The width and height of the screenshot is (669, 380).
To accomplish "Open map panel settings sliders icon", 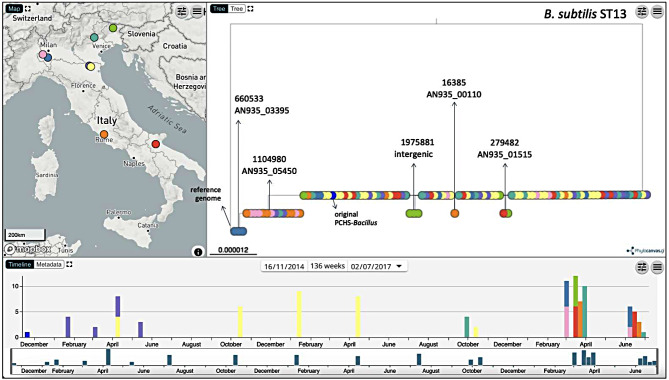I will point(182,12).
